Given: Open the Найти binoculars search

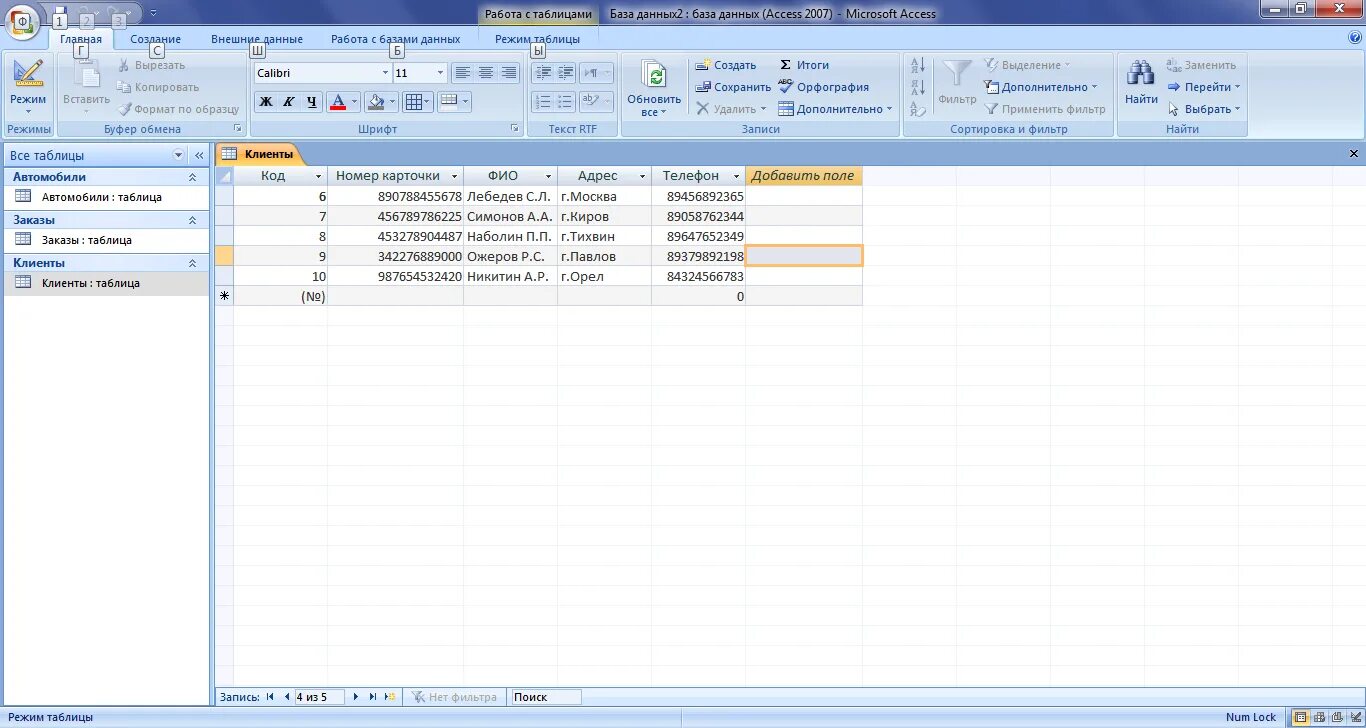Looking at the screenshot, I should 1141,82.
